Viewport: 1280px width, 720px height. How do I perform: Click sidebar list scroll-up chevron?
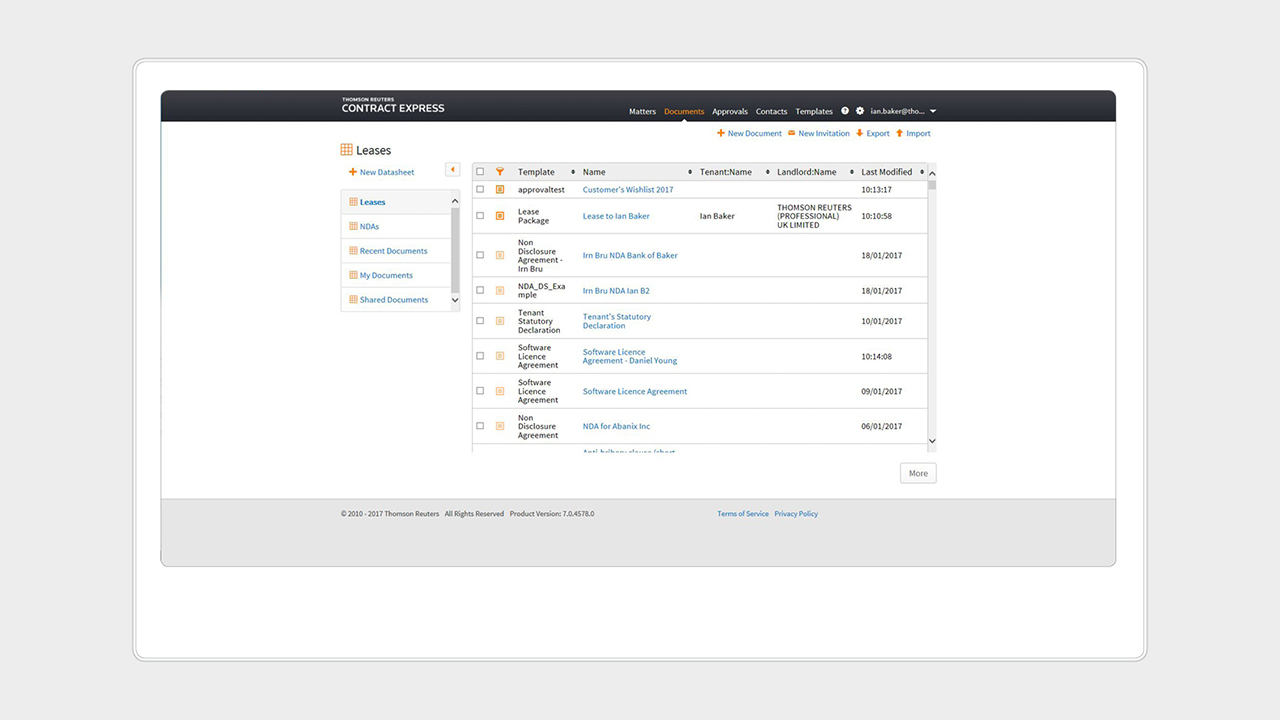pyautogui.click(x=456, y=202)
